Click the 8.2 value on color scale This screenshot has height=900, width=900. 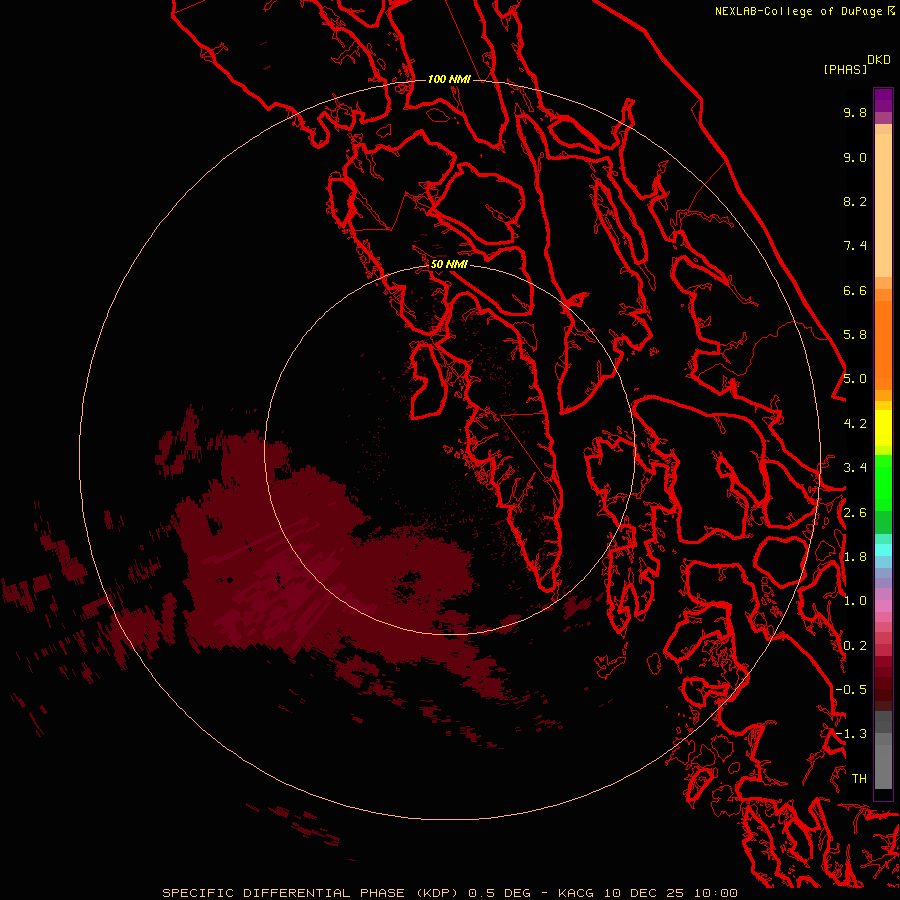855,201
